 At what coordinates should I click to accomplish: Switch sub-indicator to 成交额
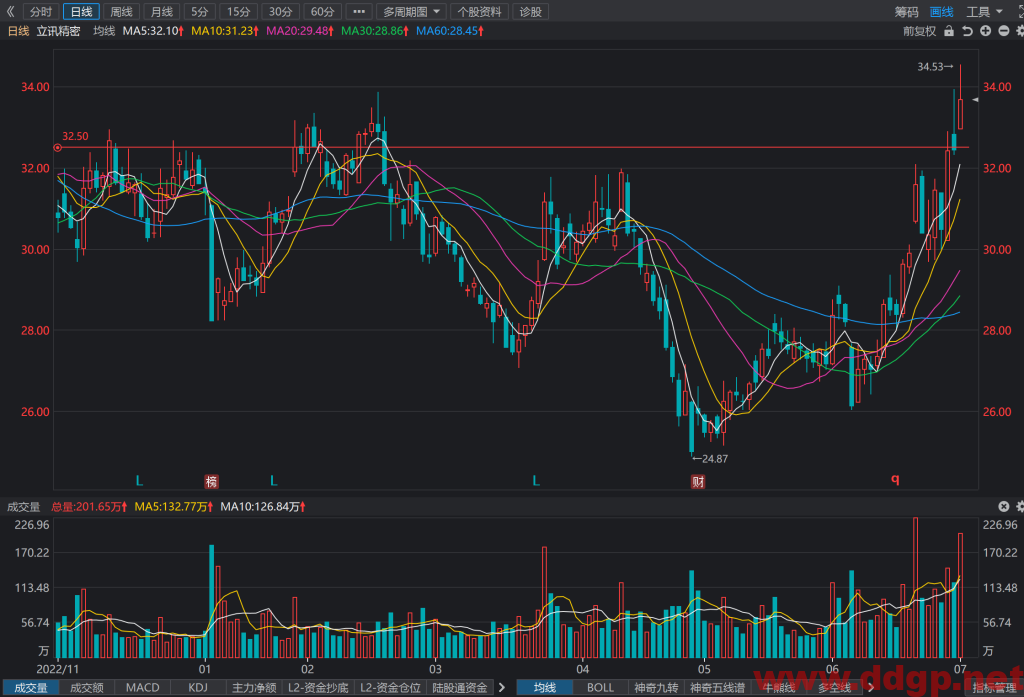87,687
